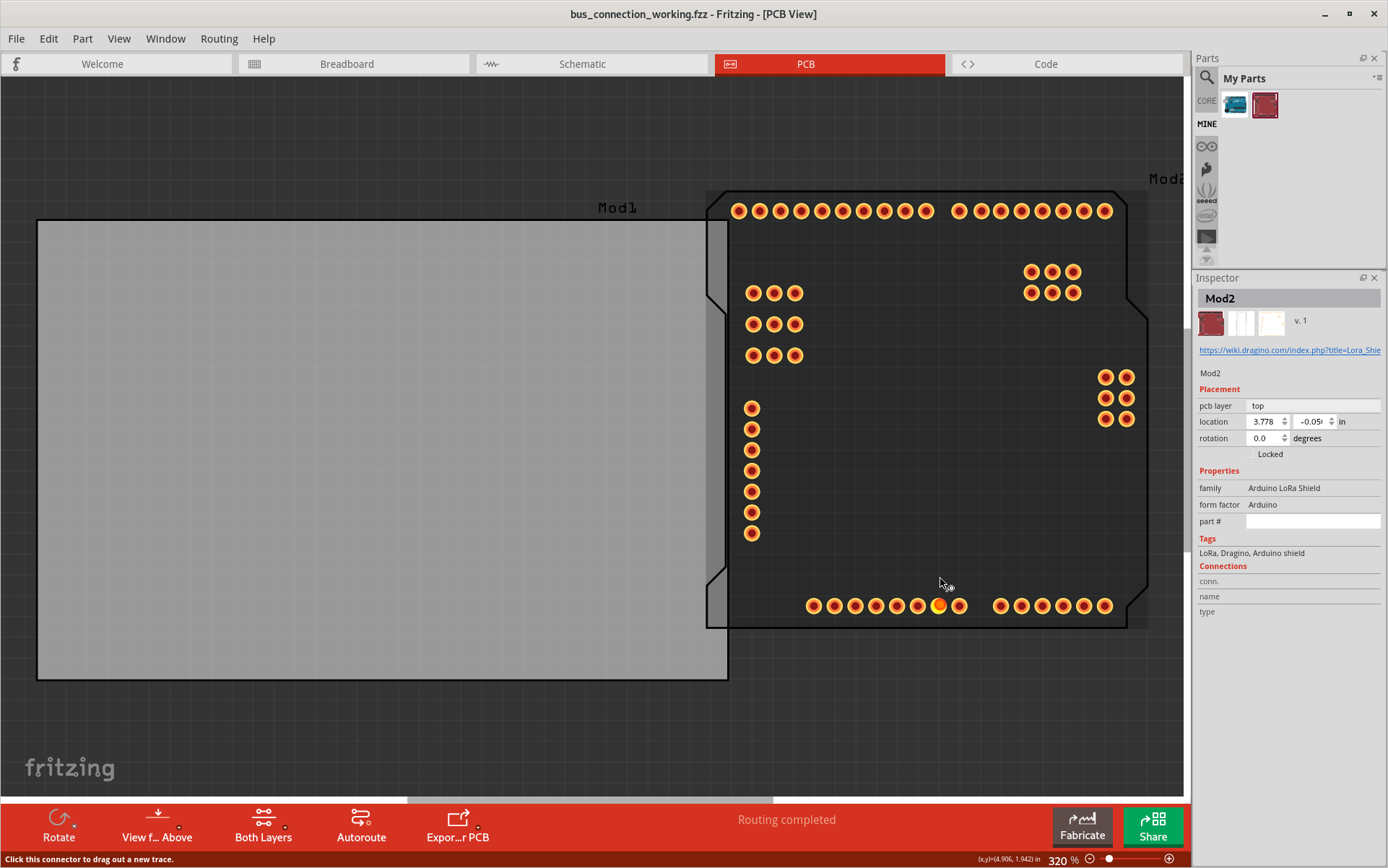
Task: Click the Autoroute button icon
Action: click(360, 818)
